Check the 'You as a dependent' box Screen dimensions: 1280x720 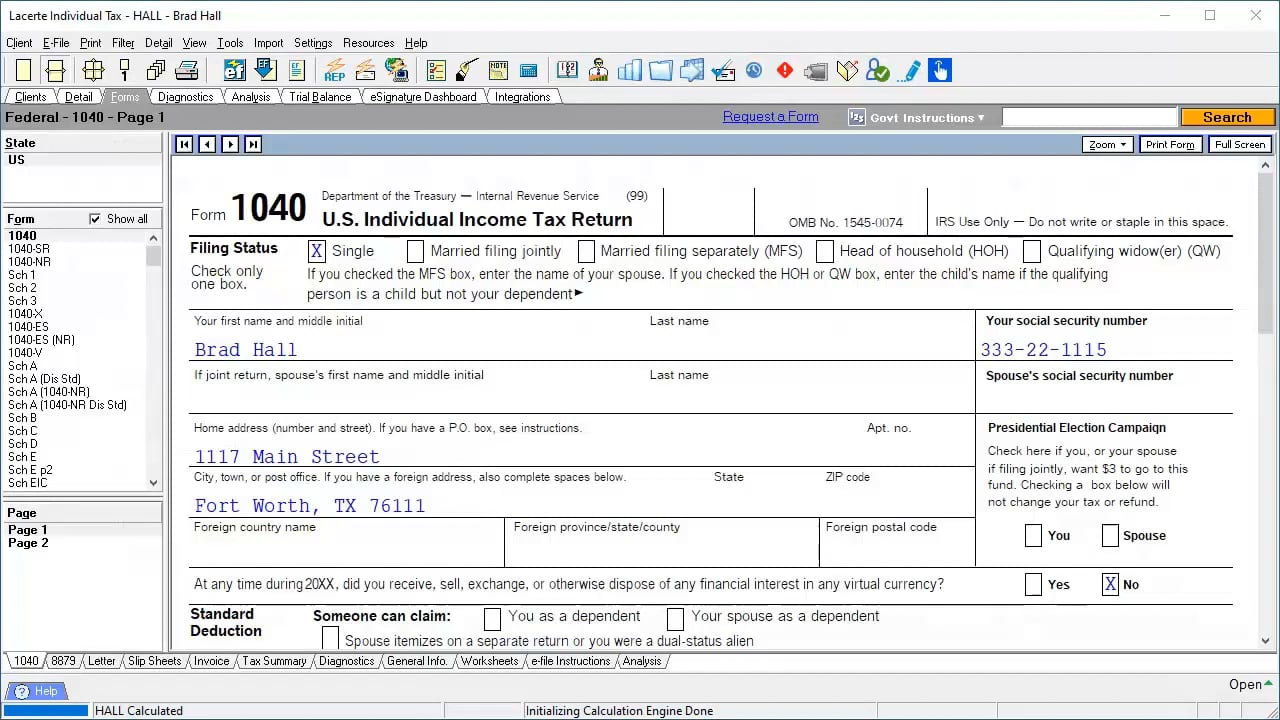click(492, 617)
